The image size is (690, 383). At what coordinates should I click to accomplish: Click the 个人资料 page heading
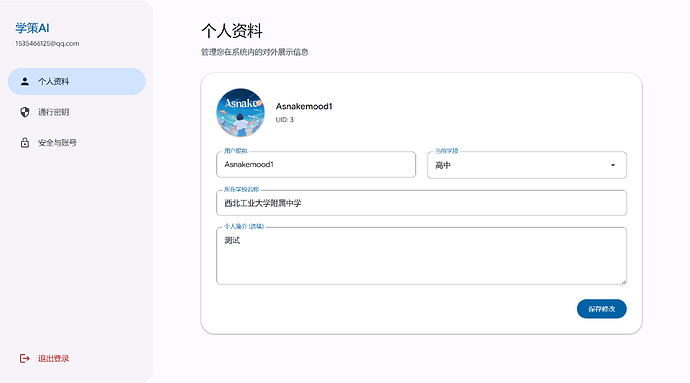click(x=231, y=31)
